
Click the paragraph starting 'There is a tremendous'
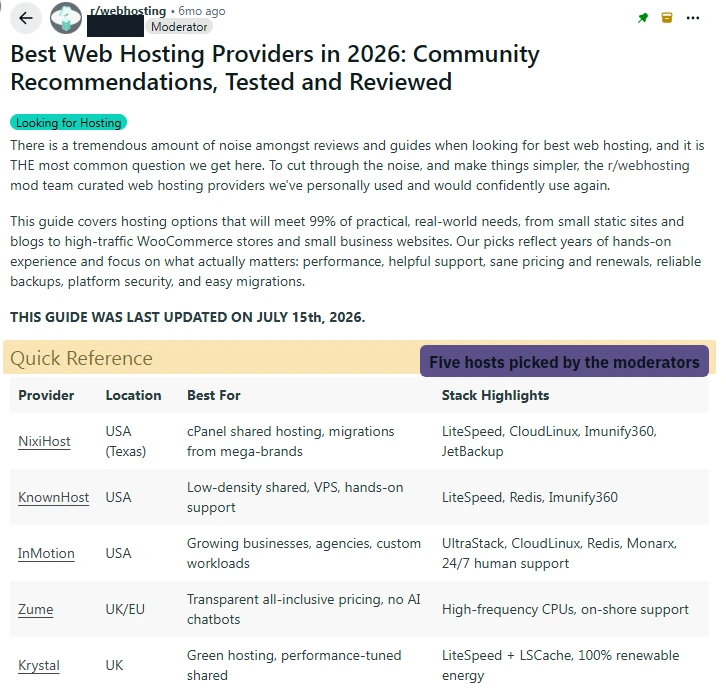(x=357, y=165)
